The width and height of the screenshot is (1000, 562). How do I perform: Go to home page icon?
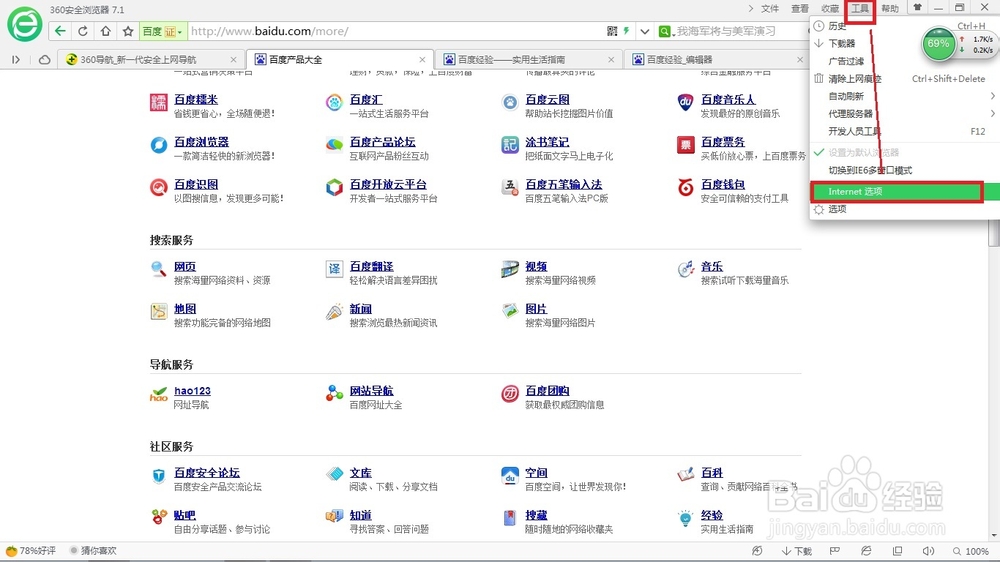click(x=105, y=31)
